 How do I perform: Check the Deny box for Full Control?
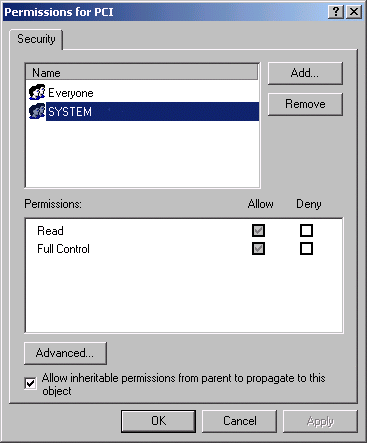coord(306,249)
